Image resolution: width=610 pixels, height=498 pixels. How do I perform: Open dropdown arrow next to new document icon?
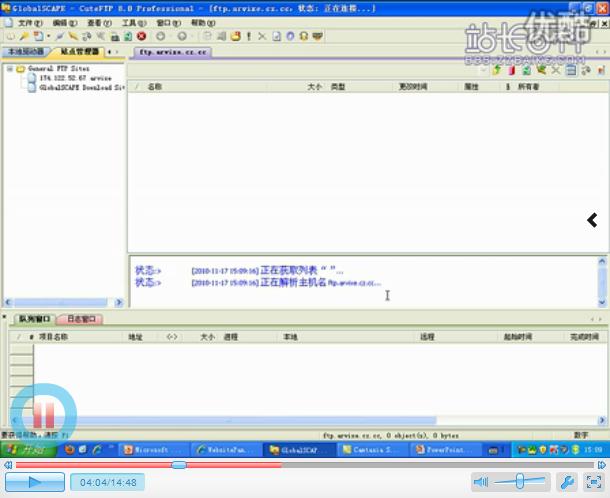coord(48,36)
